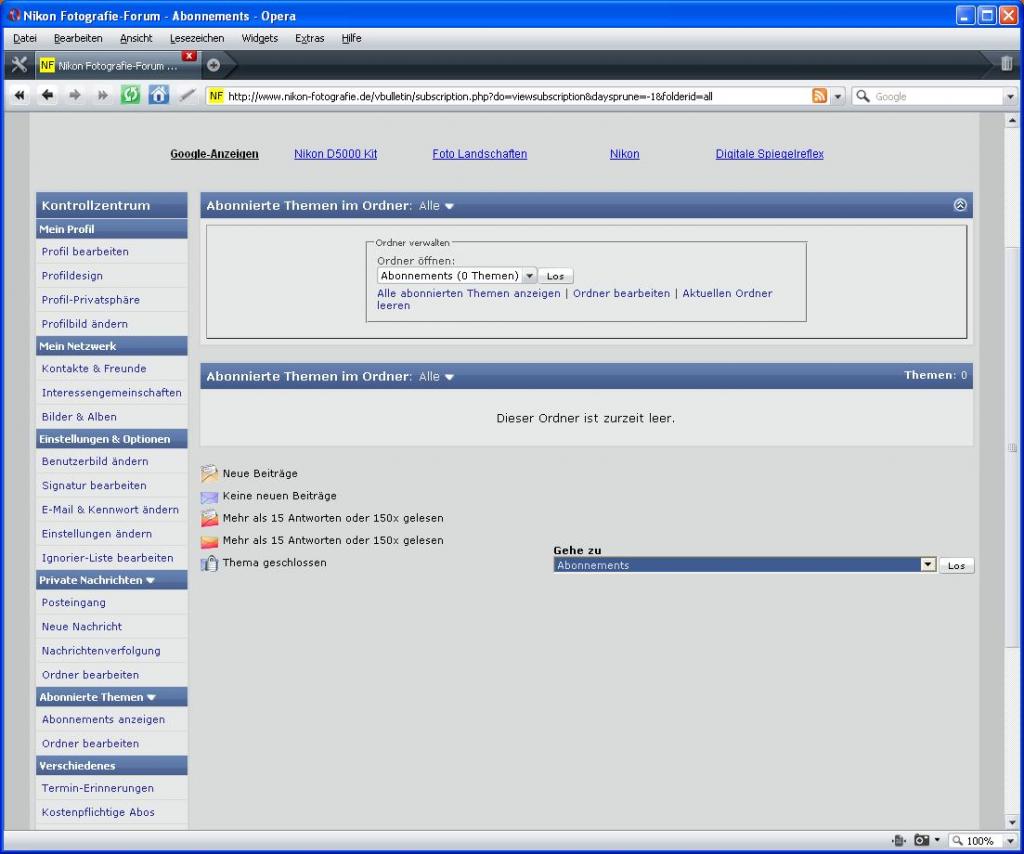
Task: Focus the Google search field
Action: click(x=937, y=97)
